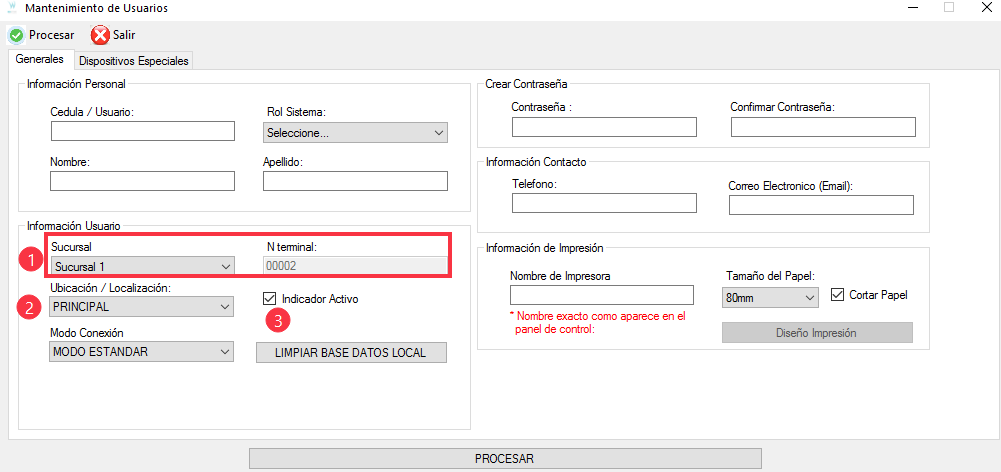The image size is (1001, 472).
Task: Expand the Modo Conexión dropdown
Action: pyautogui.click(x=141, y=351)
